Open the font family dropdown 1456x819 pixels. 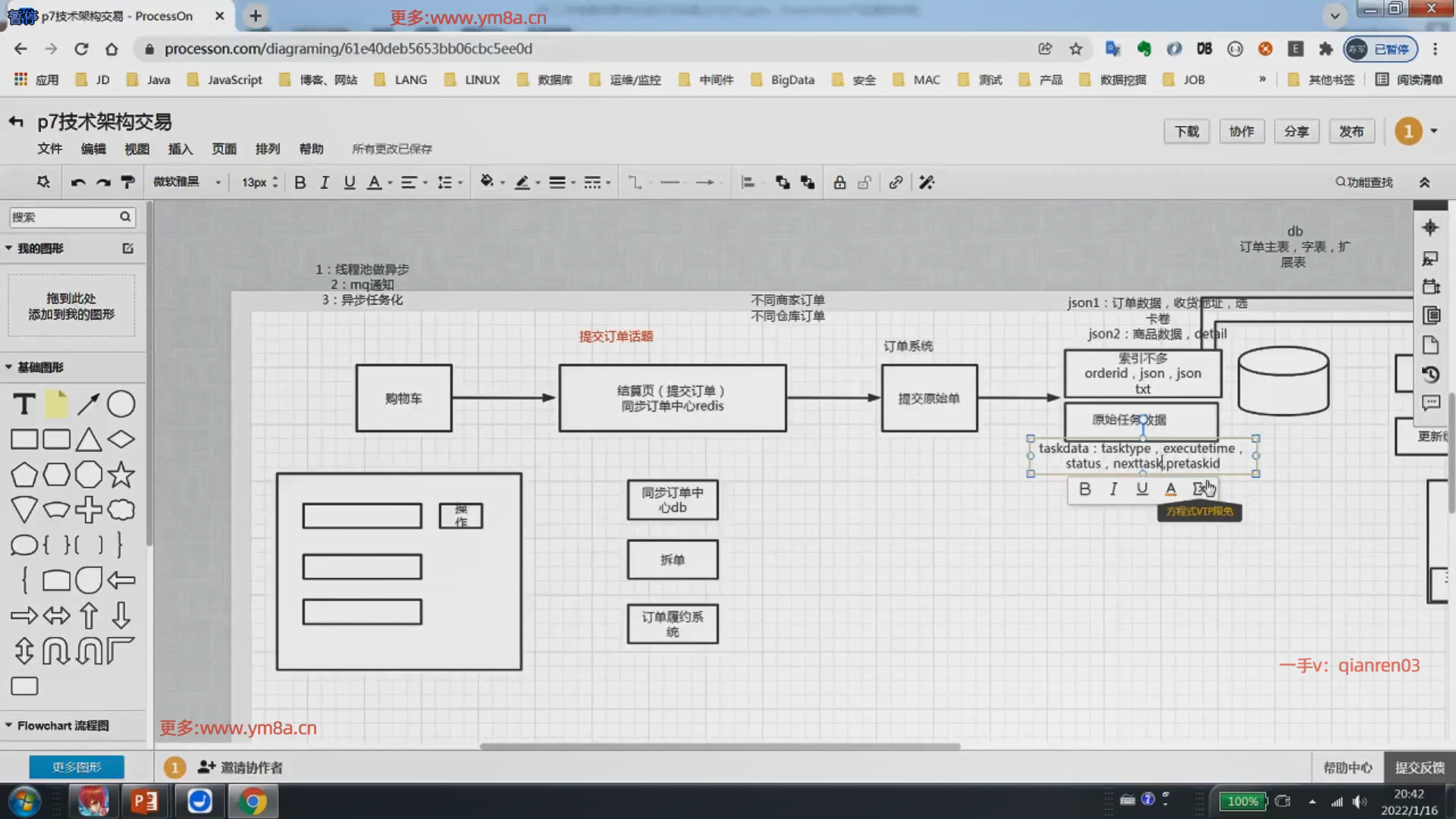coord(187,182)
